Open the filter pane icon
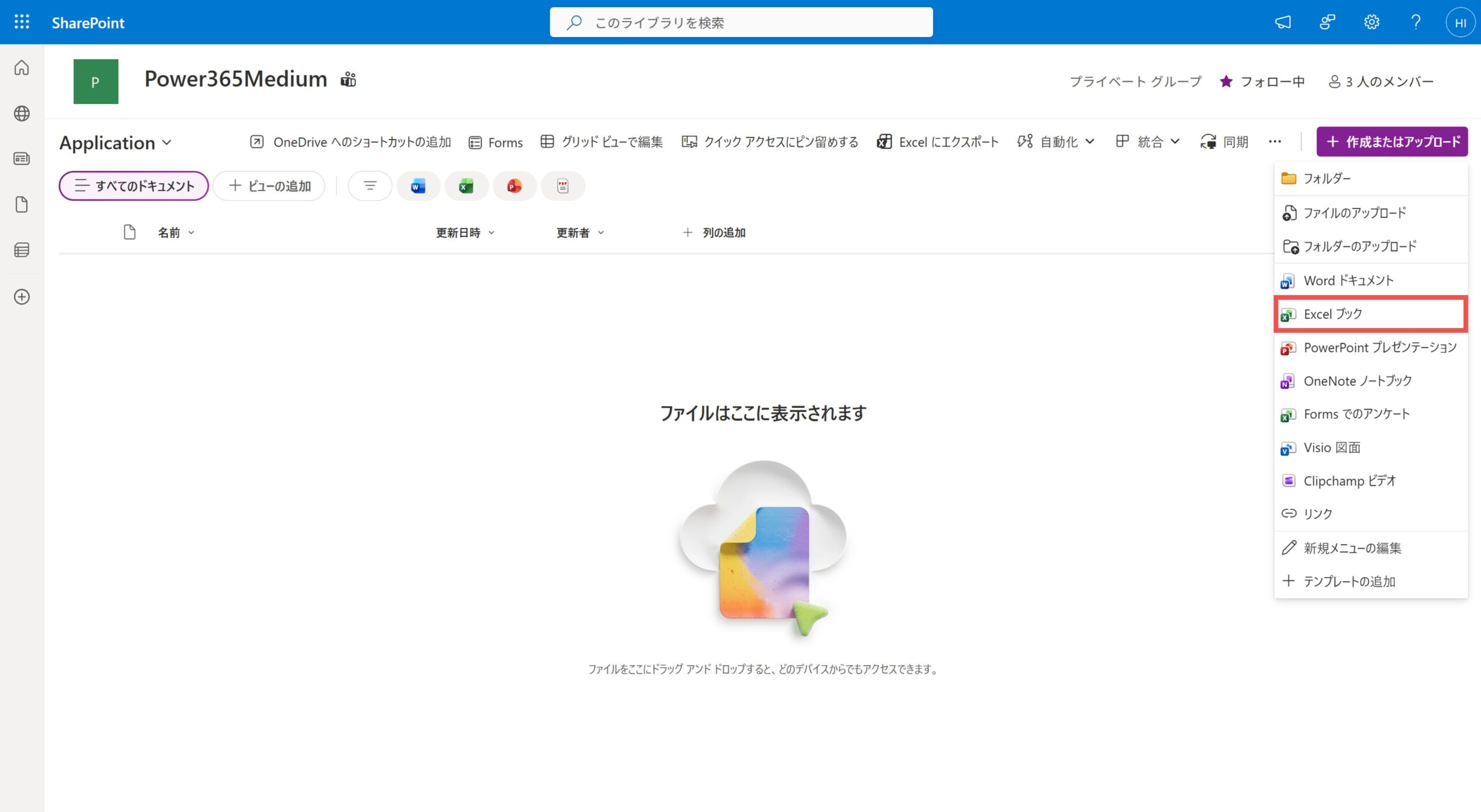Image resolution: width=1481 pixels, height=812 pixels. (370, 186)
